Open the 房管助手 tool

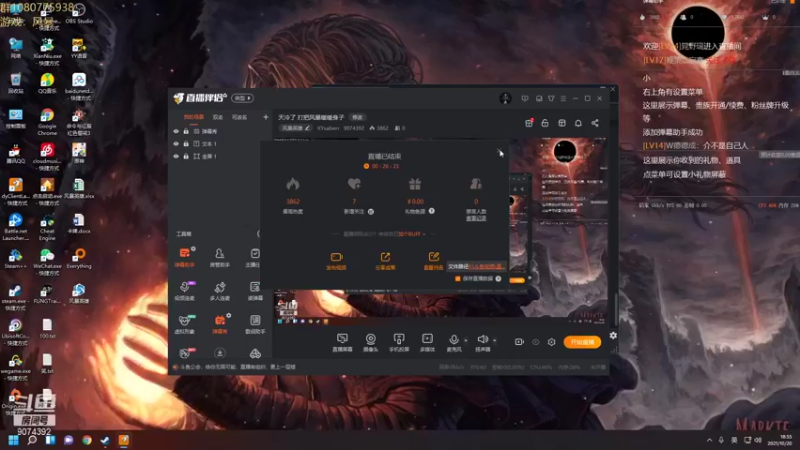(x=219, y=257)
